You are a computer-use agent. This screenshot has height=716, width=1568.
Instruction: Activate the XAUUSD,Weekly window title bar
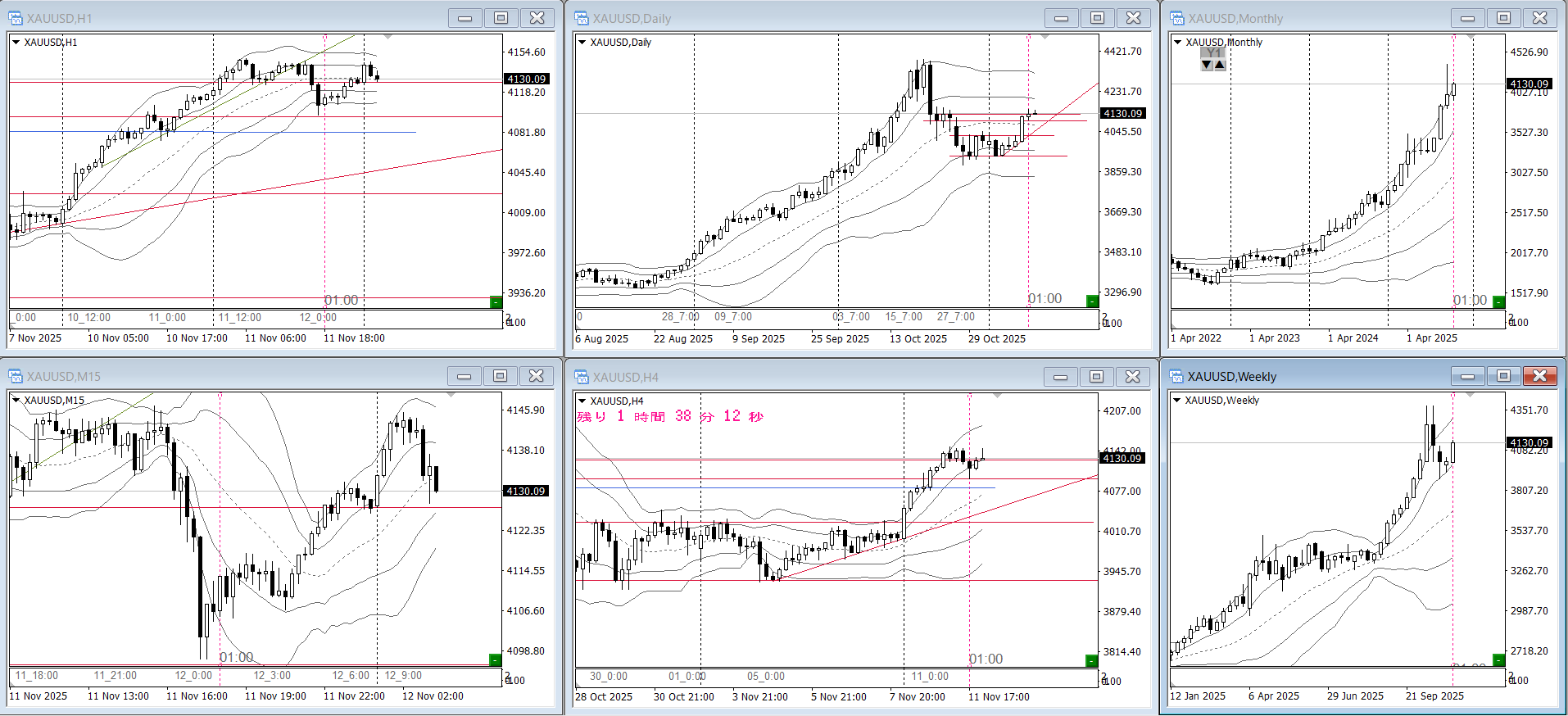coord(1311,377)
